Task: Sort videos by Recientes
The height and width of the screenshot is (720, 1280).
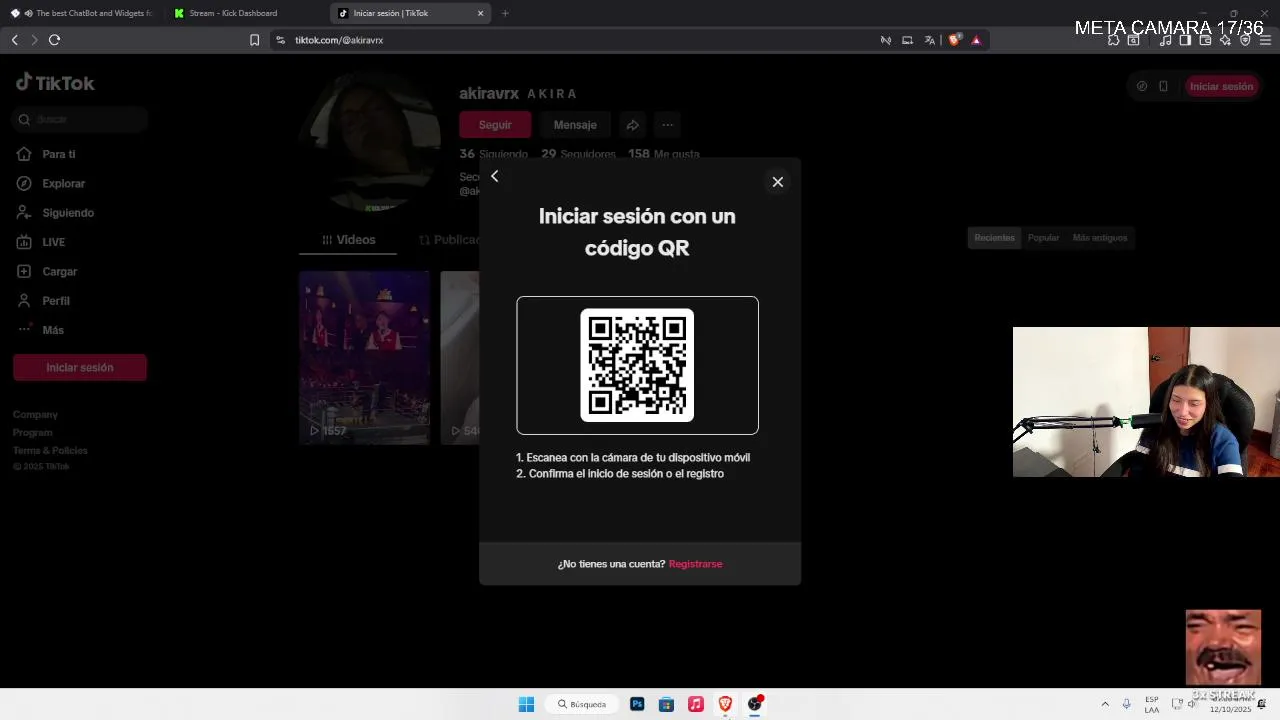Action: click(994, 238)
